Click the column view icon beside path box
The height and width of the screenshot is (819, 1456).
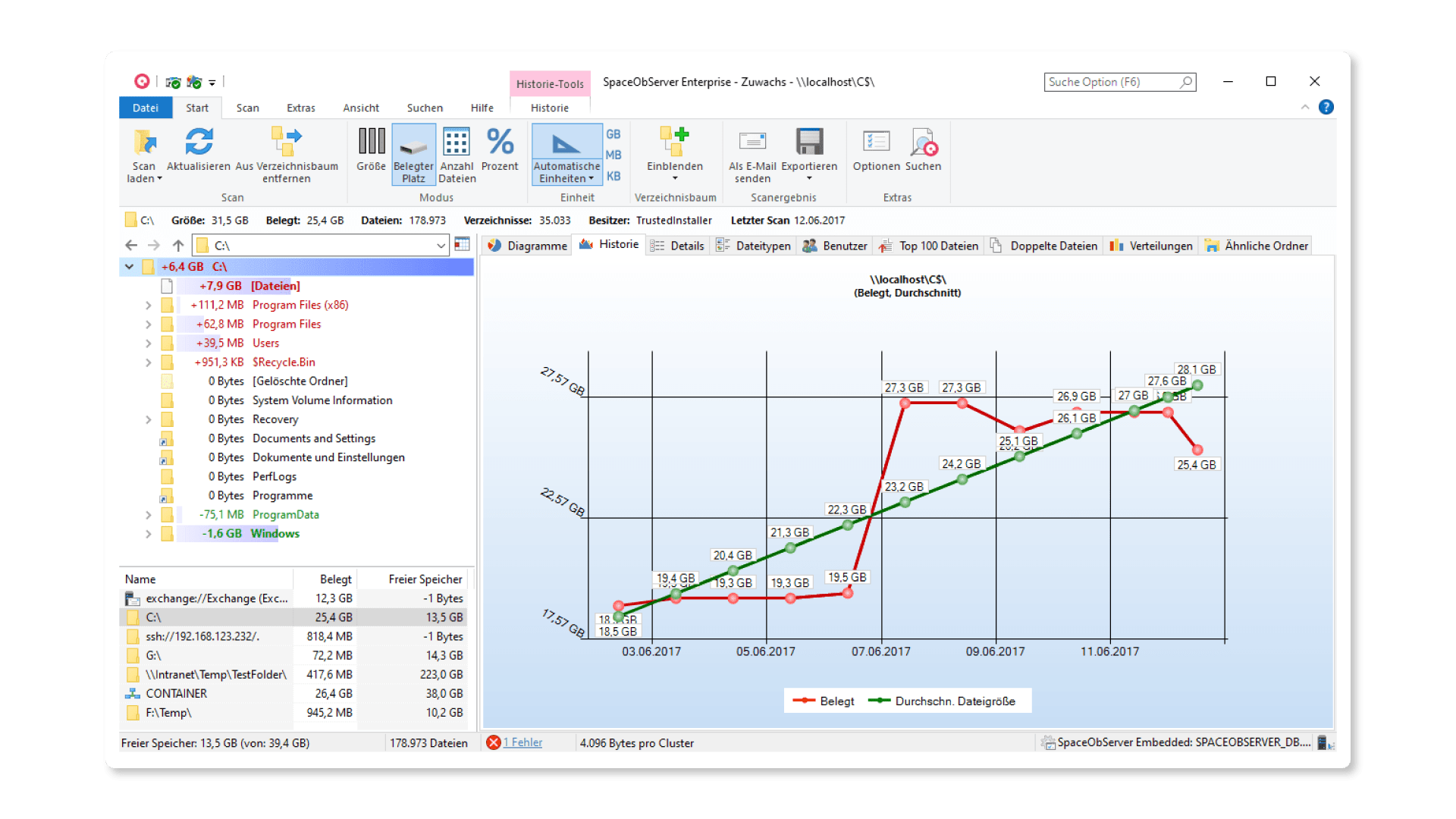462,244
